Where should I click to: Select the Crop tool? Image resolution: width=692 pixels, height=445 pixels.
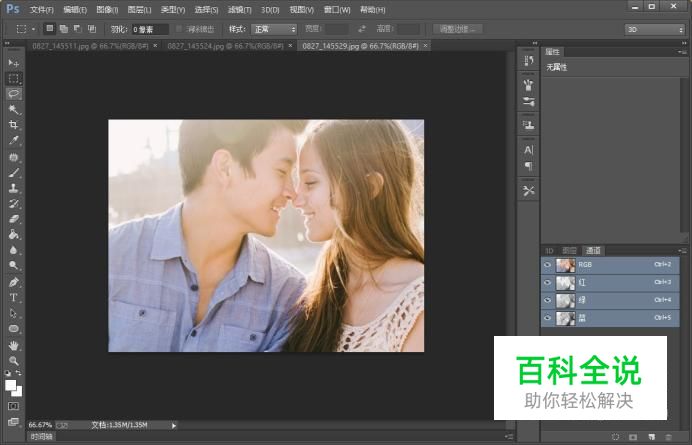[14, 125]
